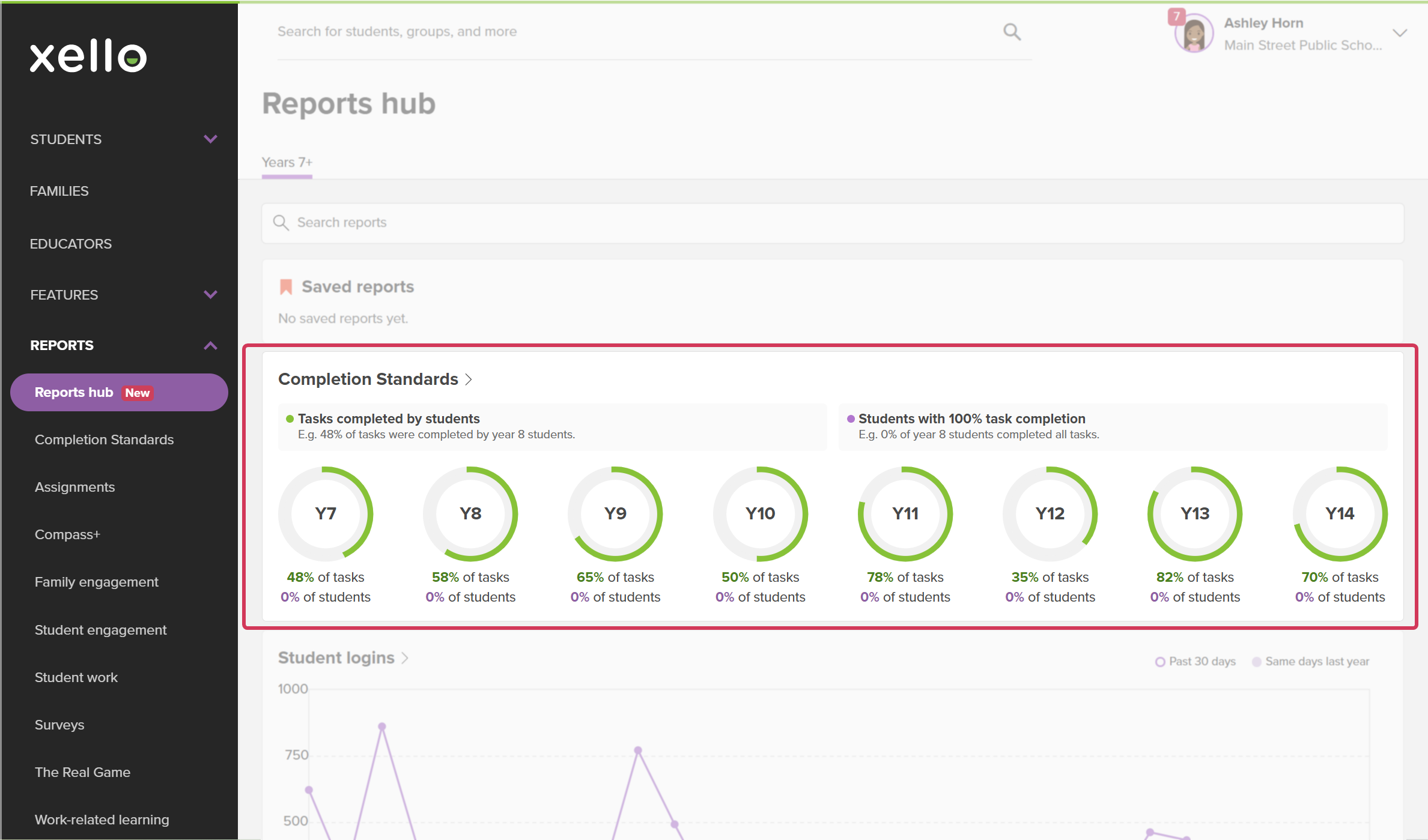Screen dimensions: 1428x840
Task: Expand the STUDENTS menu chevron
Action: tap(210, 139)
